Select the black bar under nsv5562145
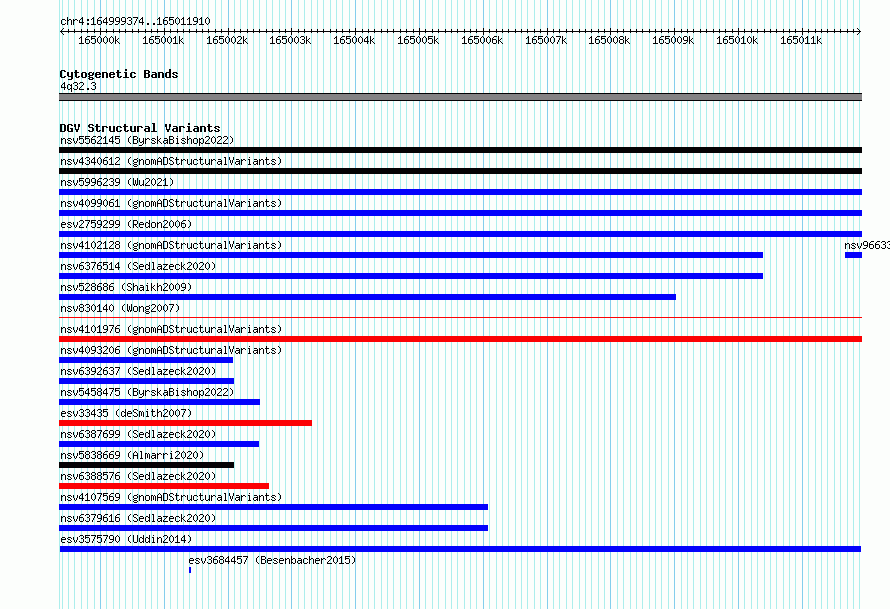 tap(460, 150)
